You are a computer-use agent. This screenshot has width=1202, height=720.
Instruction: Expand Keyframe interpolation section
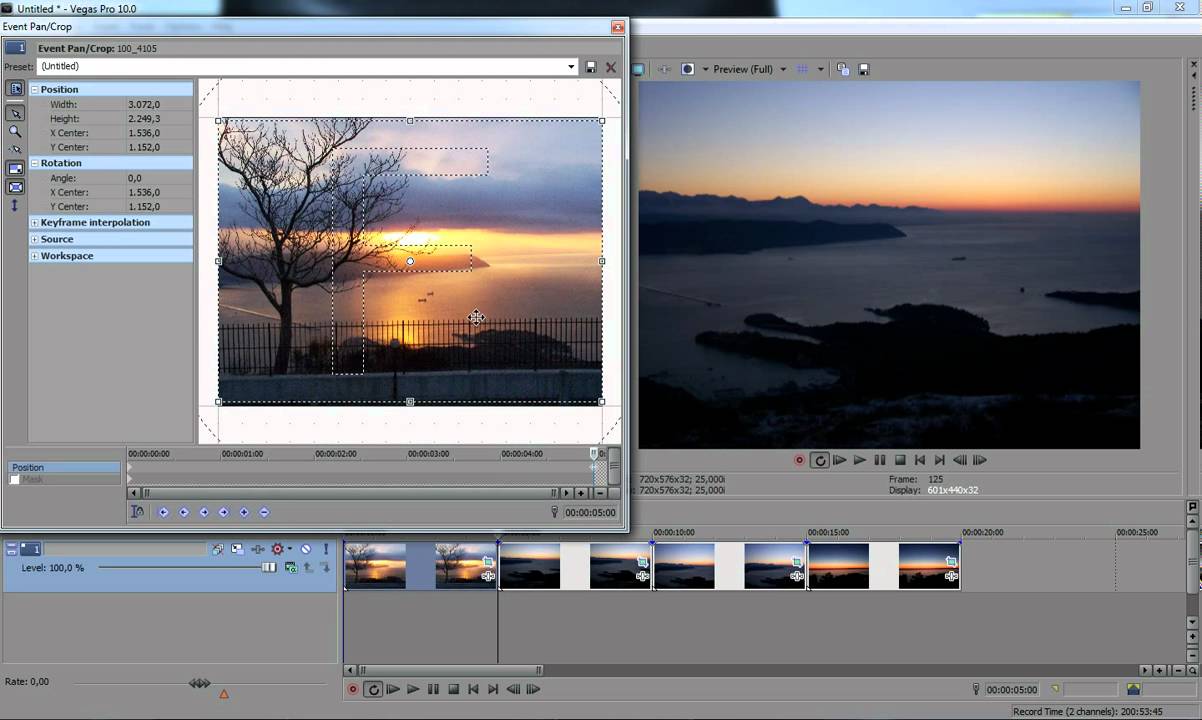[x=35, y=222]
